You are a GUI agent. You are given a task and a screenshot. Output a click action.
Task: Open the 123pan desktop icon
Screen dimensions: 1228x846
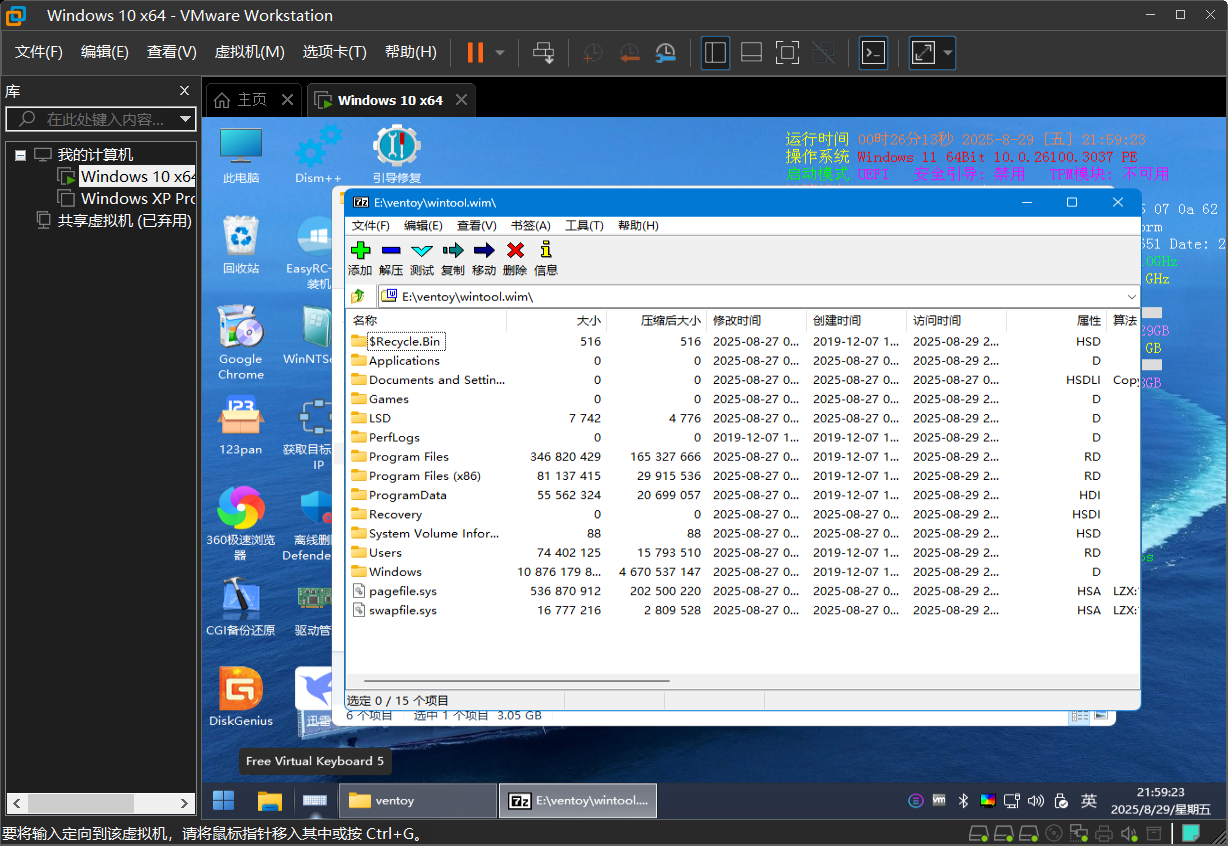click(241, 427)
